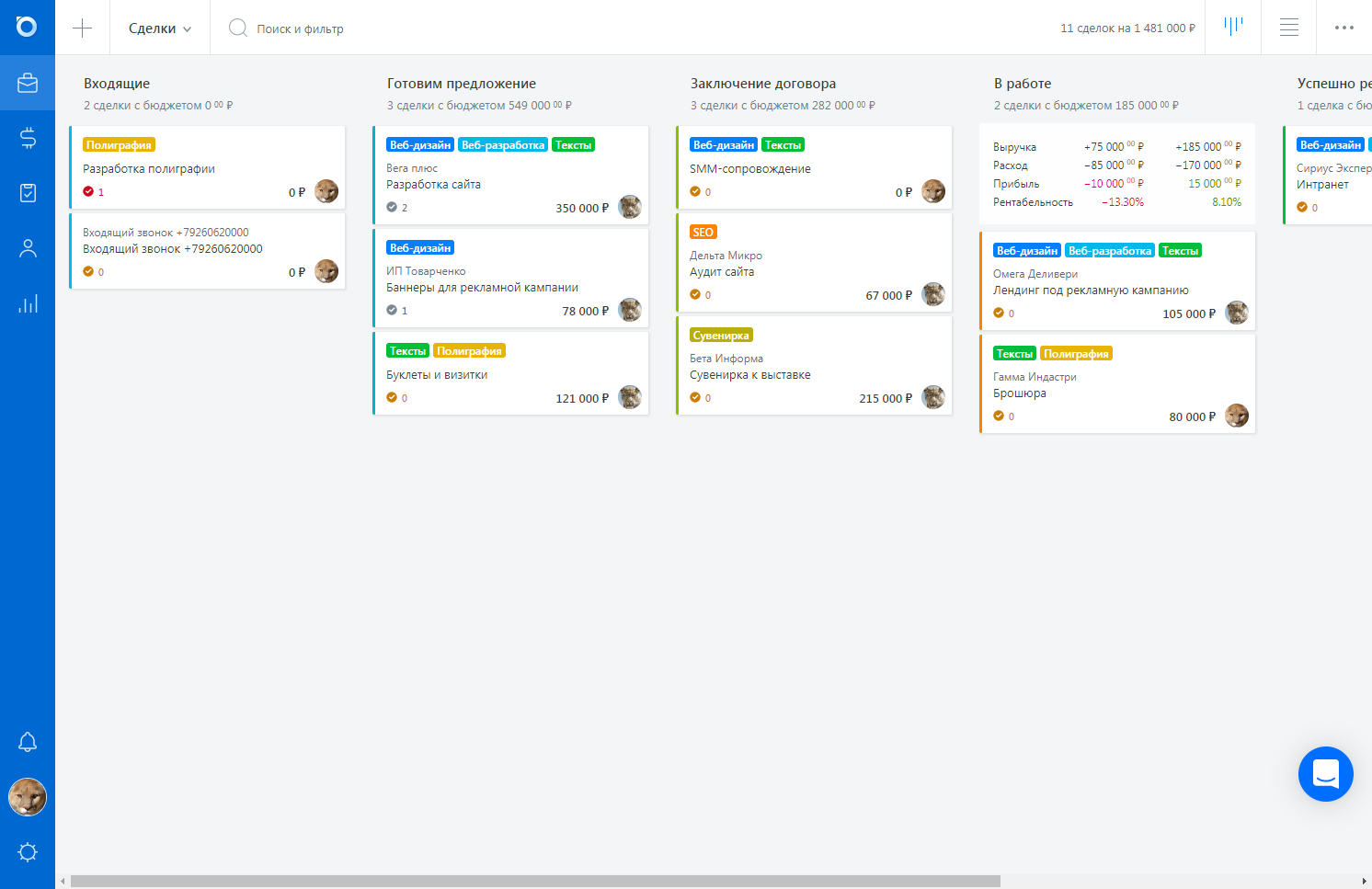Open the three-dots more menu
The image size is (1372, 889).
tap(1343, 27)
